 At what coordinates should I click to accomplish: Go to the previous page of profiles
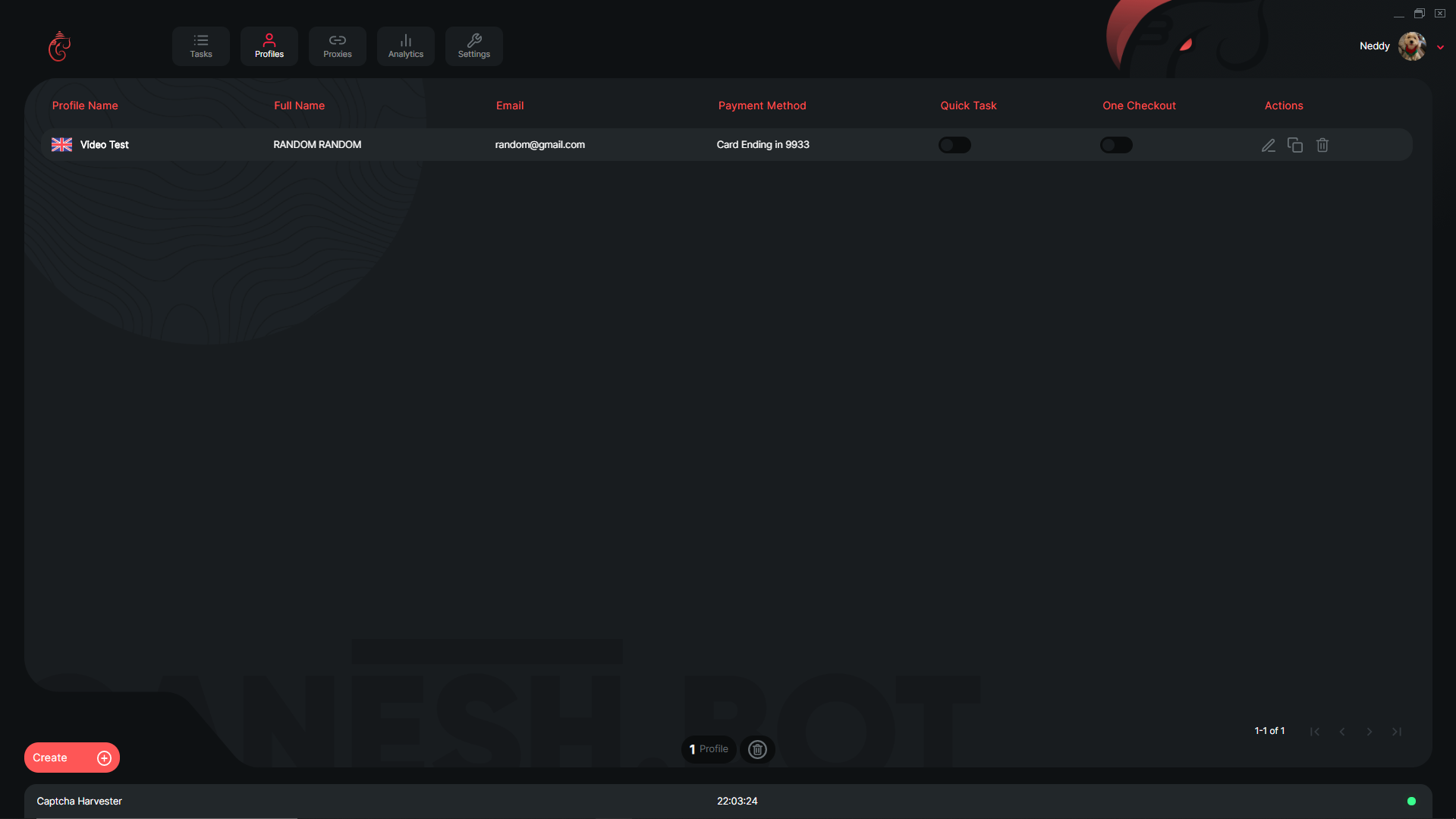[1342, 732]
